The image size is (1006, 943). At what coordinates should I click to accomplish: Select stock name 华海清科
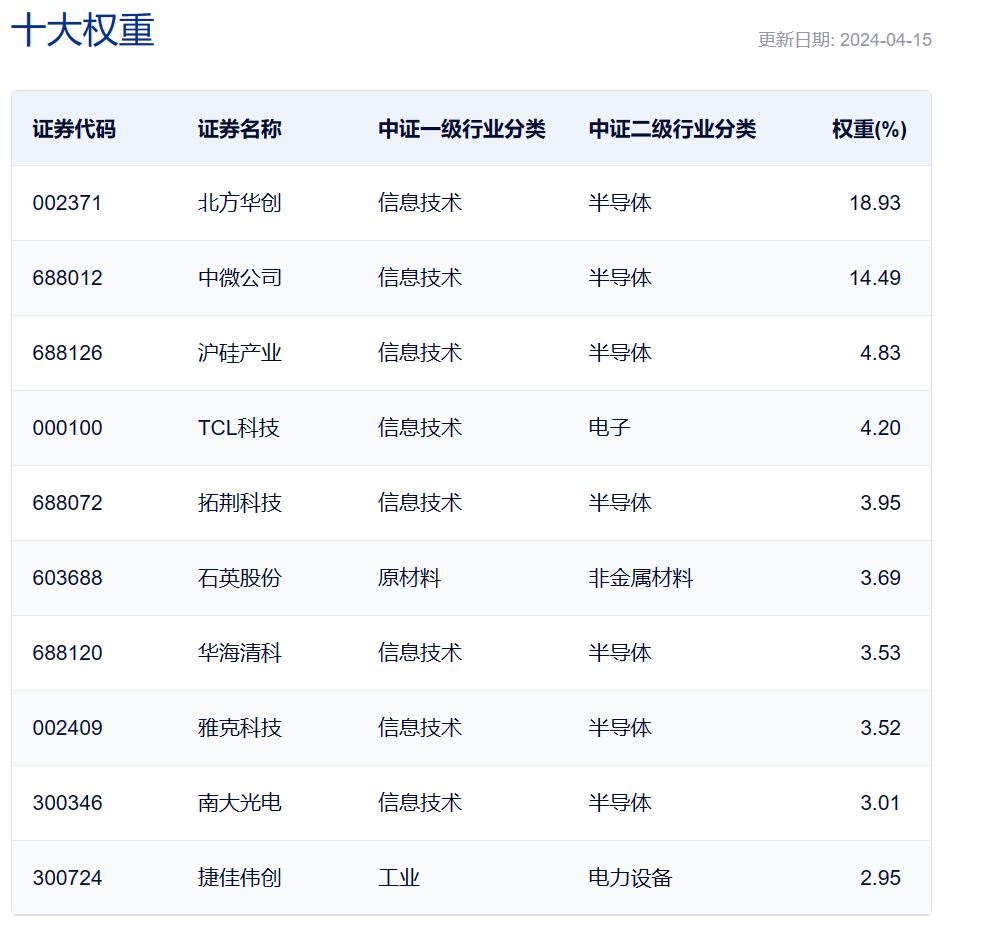(239, 653)
